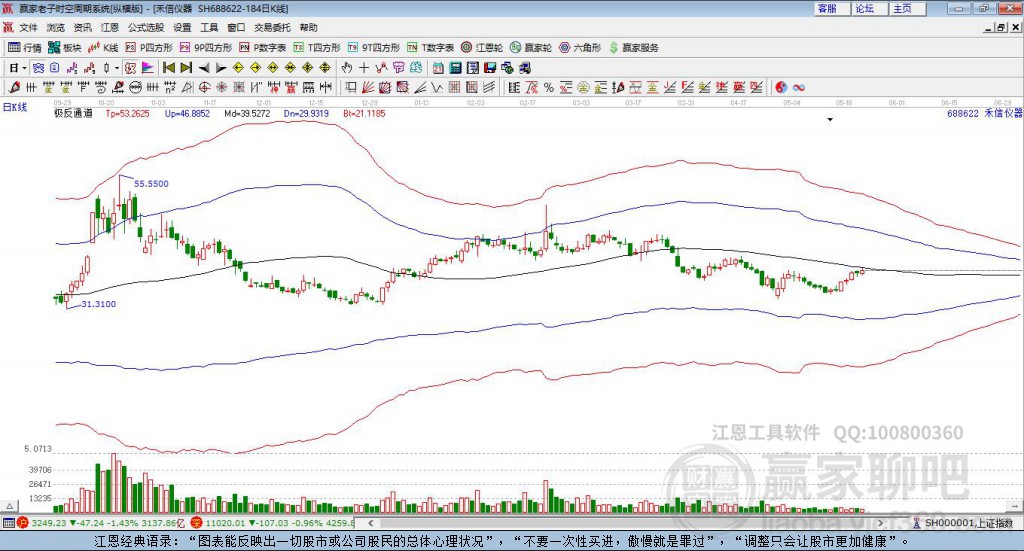The image size is (1024, 551).
Task: Open the calendar icon
Action: pyautogui.click(x=438, y=68)
